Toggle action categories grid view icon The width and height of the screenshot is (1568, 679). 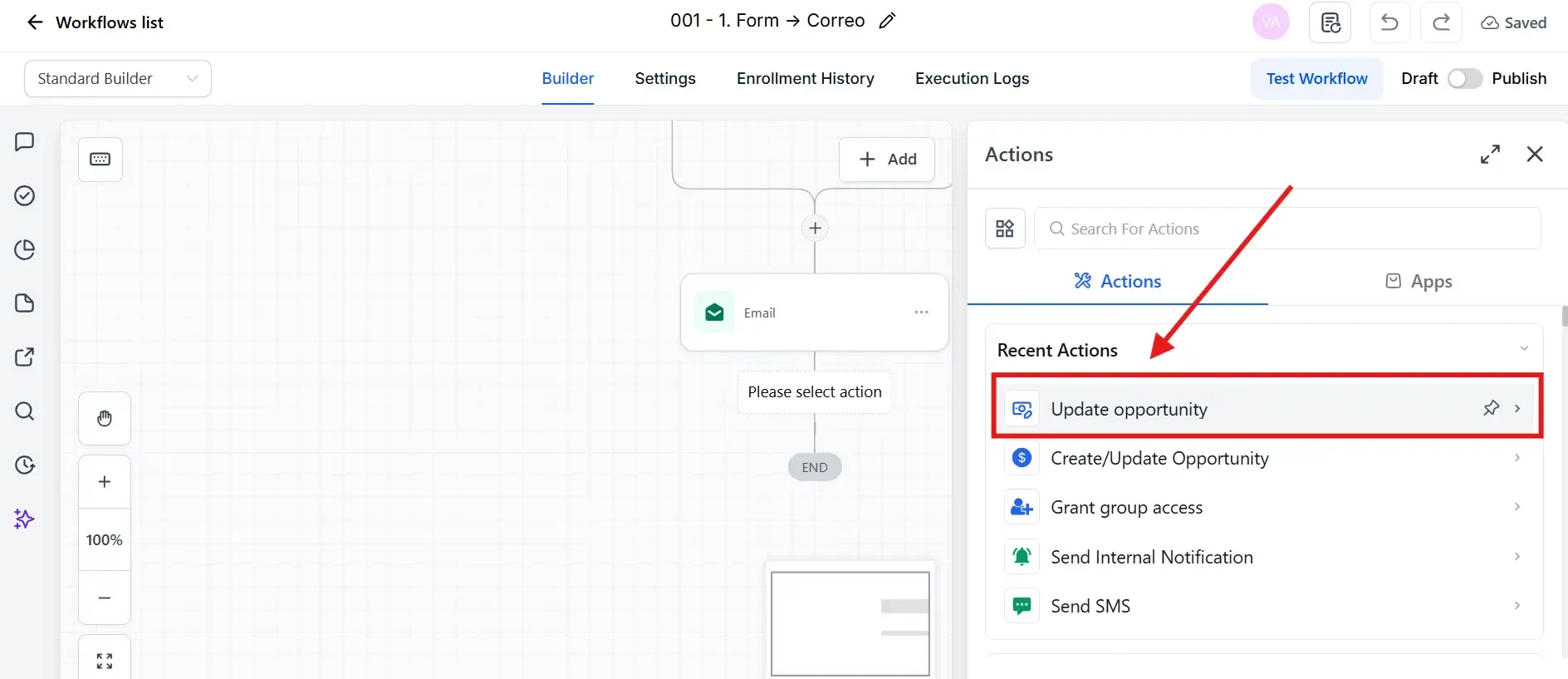[1005, 229]
